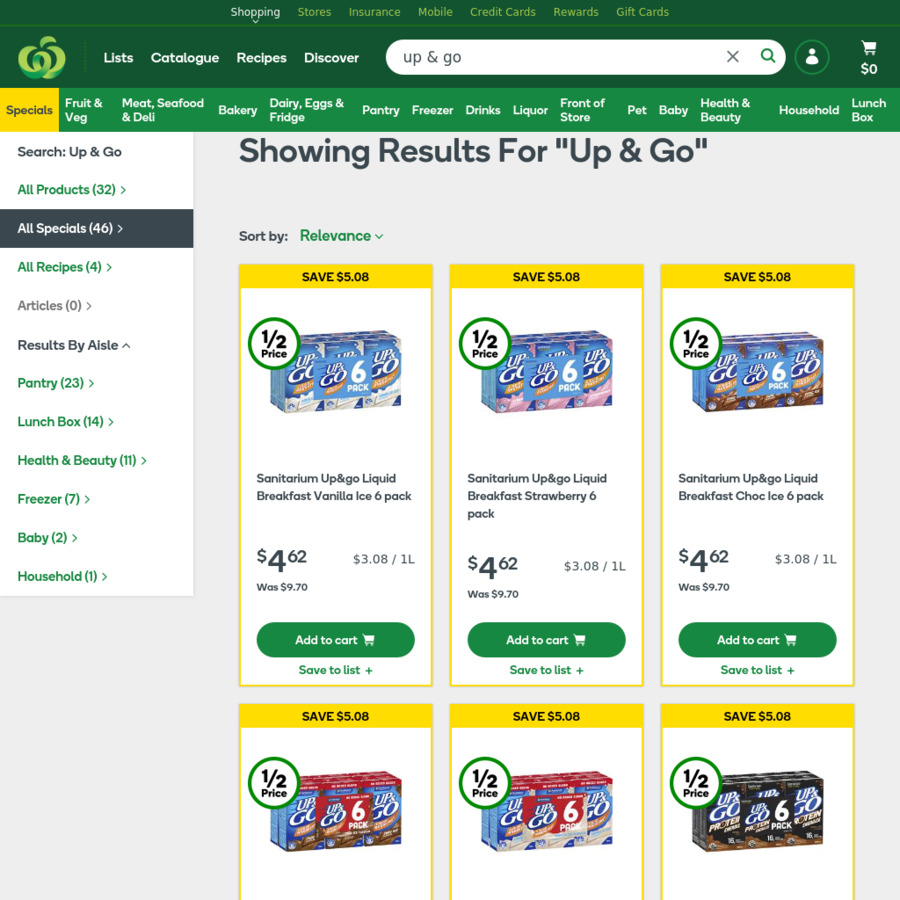Open Sanitarium Up&go Vanilla Ice 6 pack title

334,487
